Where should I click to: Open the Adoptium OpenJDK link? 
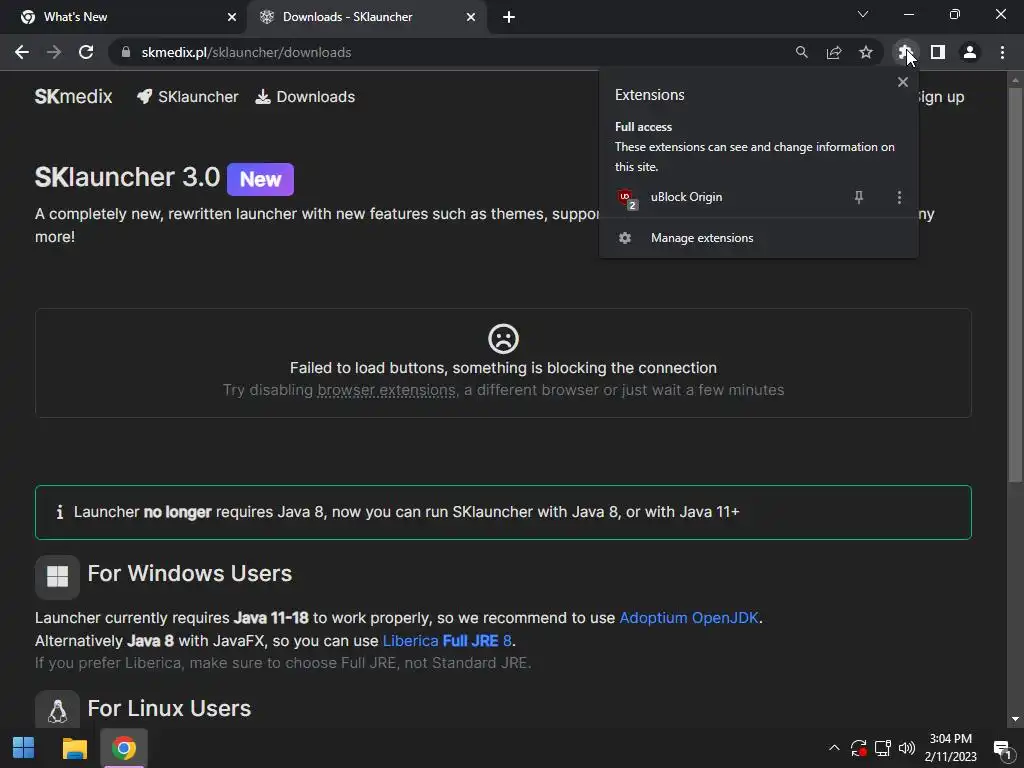coord(689,618)
